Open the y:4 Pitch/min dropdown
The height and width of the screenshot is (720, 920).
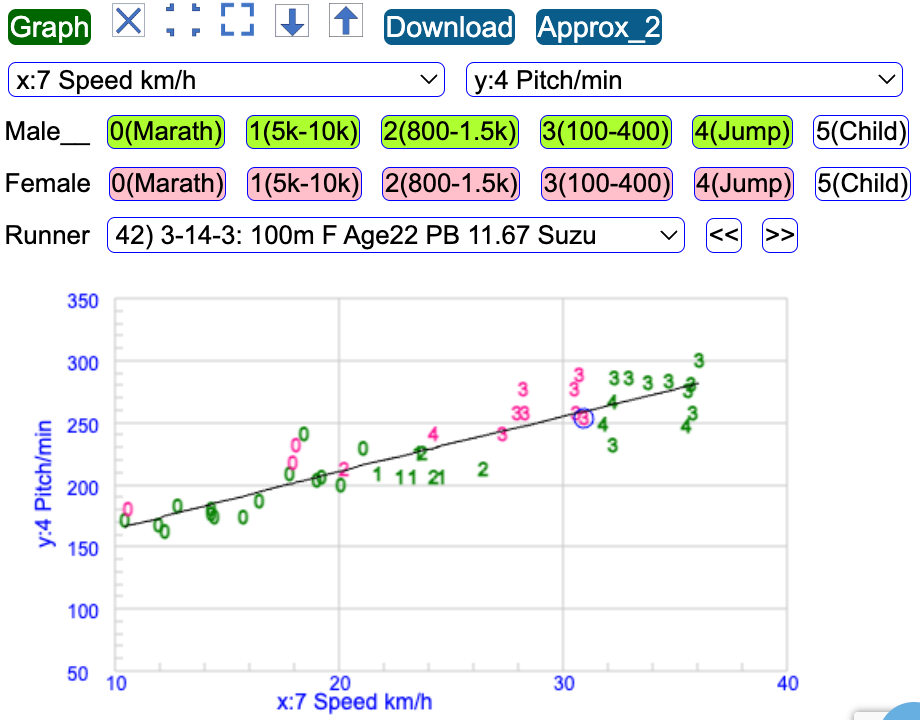click(x=684, y=80)
